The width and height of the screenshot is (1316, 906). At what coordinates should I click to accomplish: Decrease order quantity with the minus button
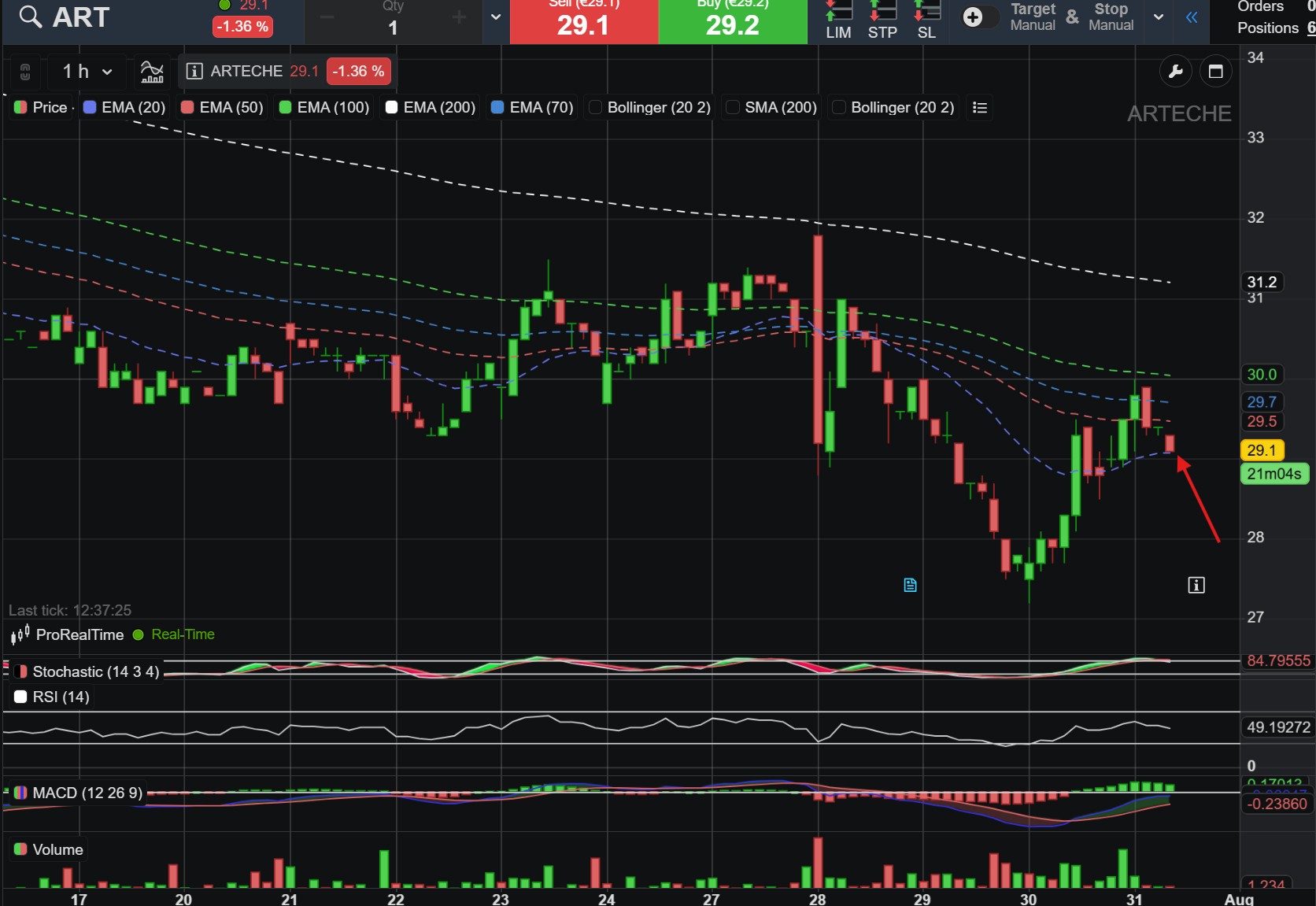(x=327, y=17)
